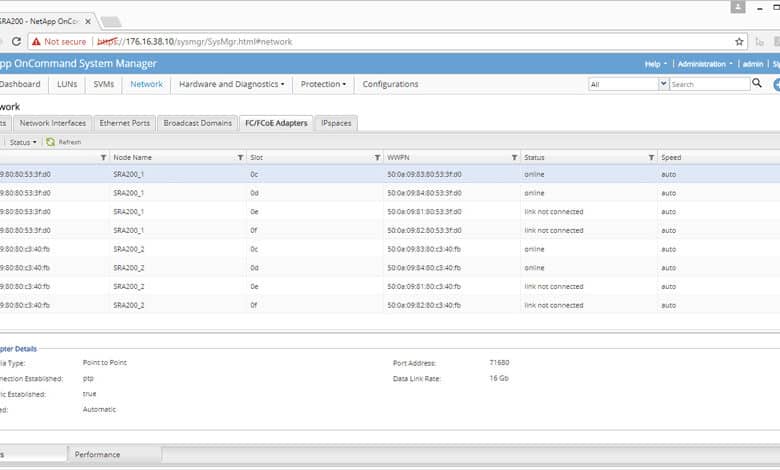The height and width of the screenshot is (470, 780).
Task: Click the Refresh label in the toolbar
Action: click(x=70, y=142)
